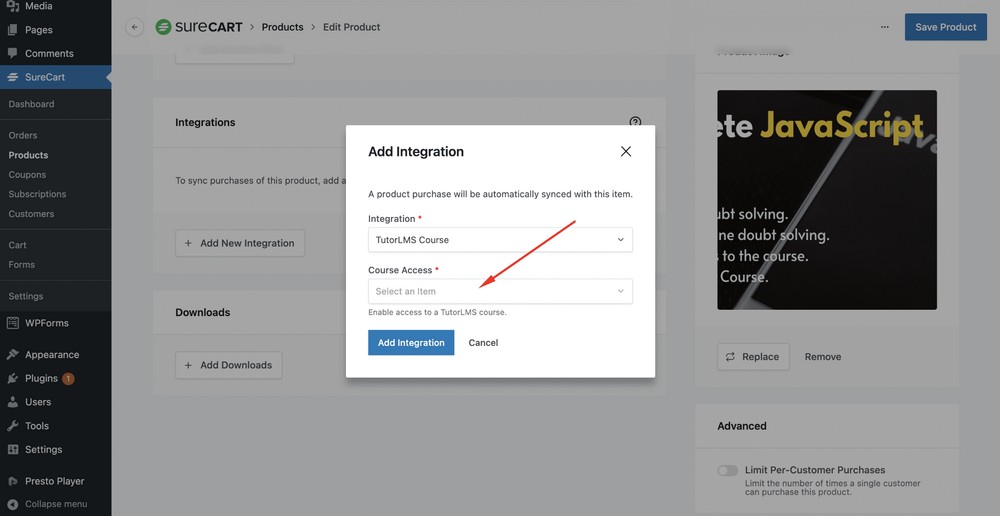
Task: Open the three-dot more options menu
Action: [885, 27]
